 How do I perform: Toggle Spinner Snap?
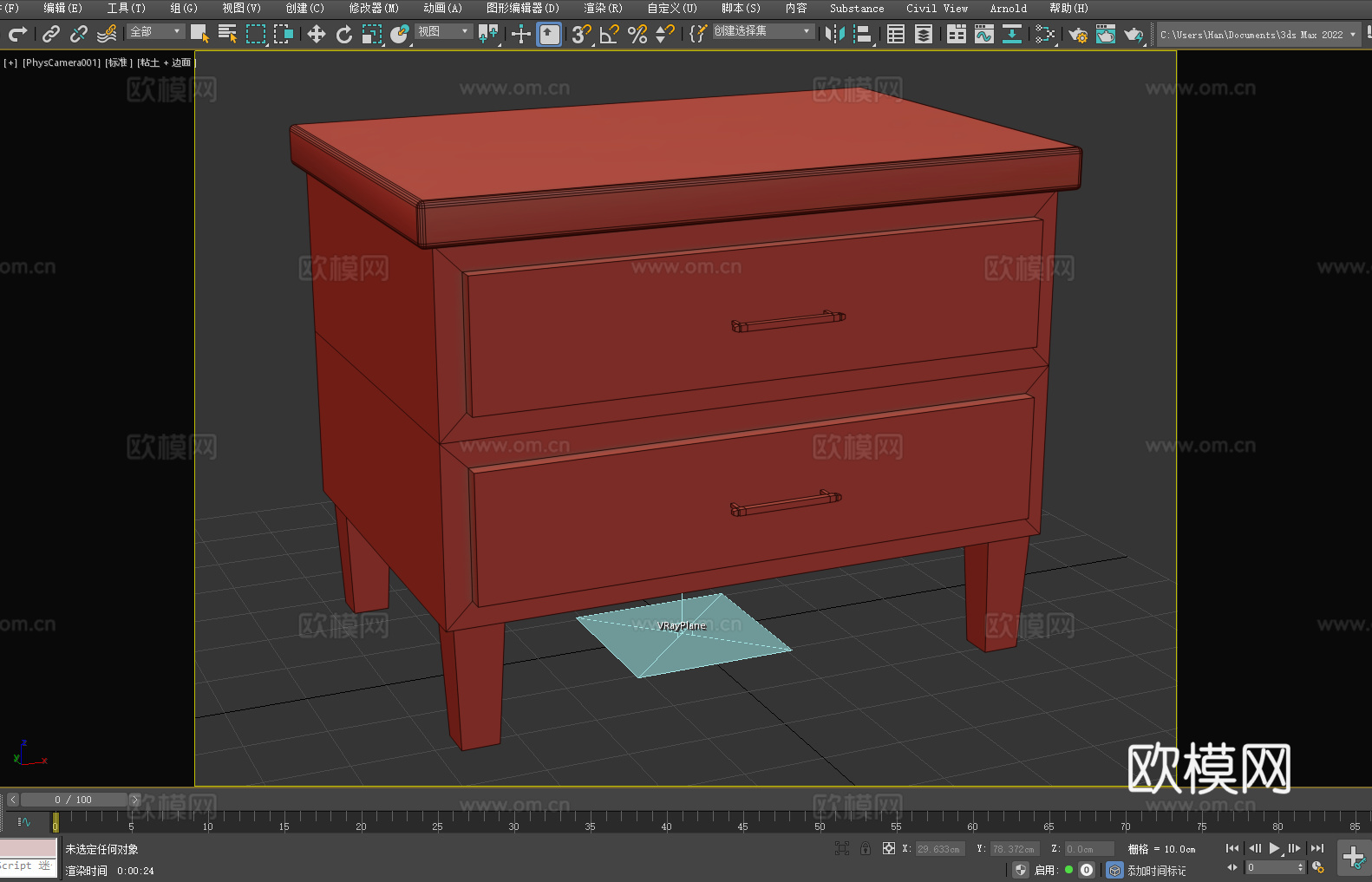point(665,34)
